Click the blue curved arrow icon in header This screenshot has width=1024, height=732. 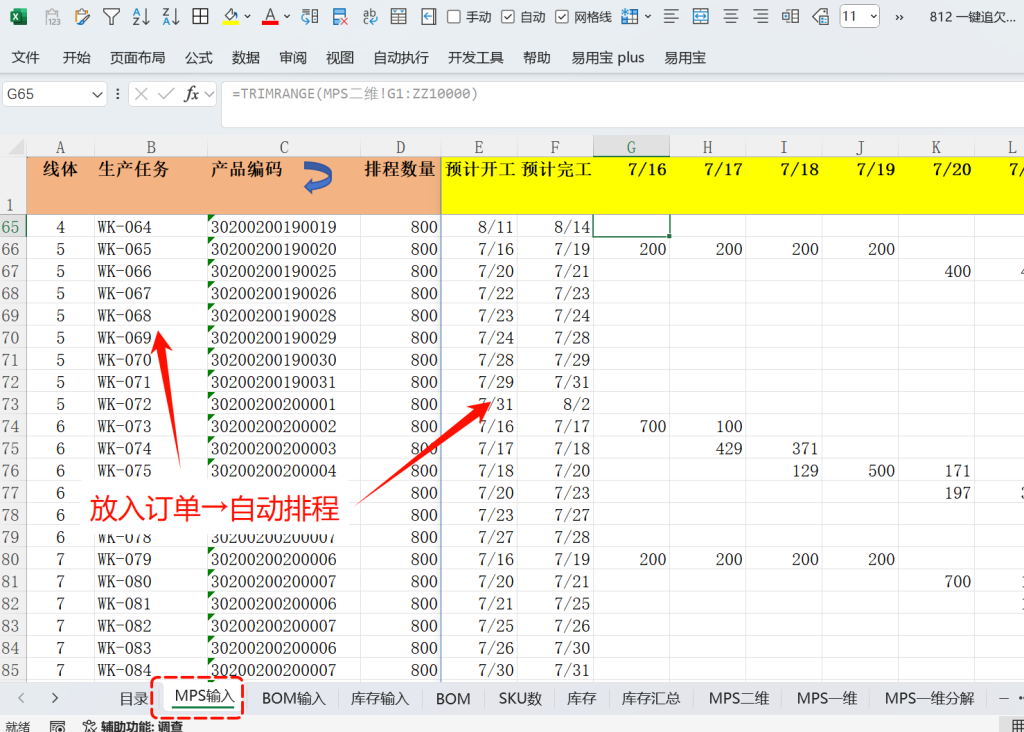(318, 176)
